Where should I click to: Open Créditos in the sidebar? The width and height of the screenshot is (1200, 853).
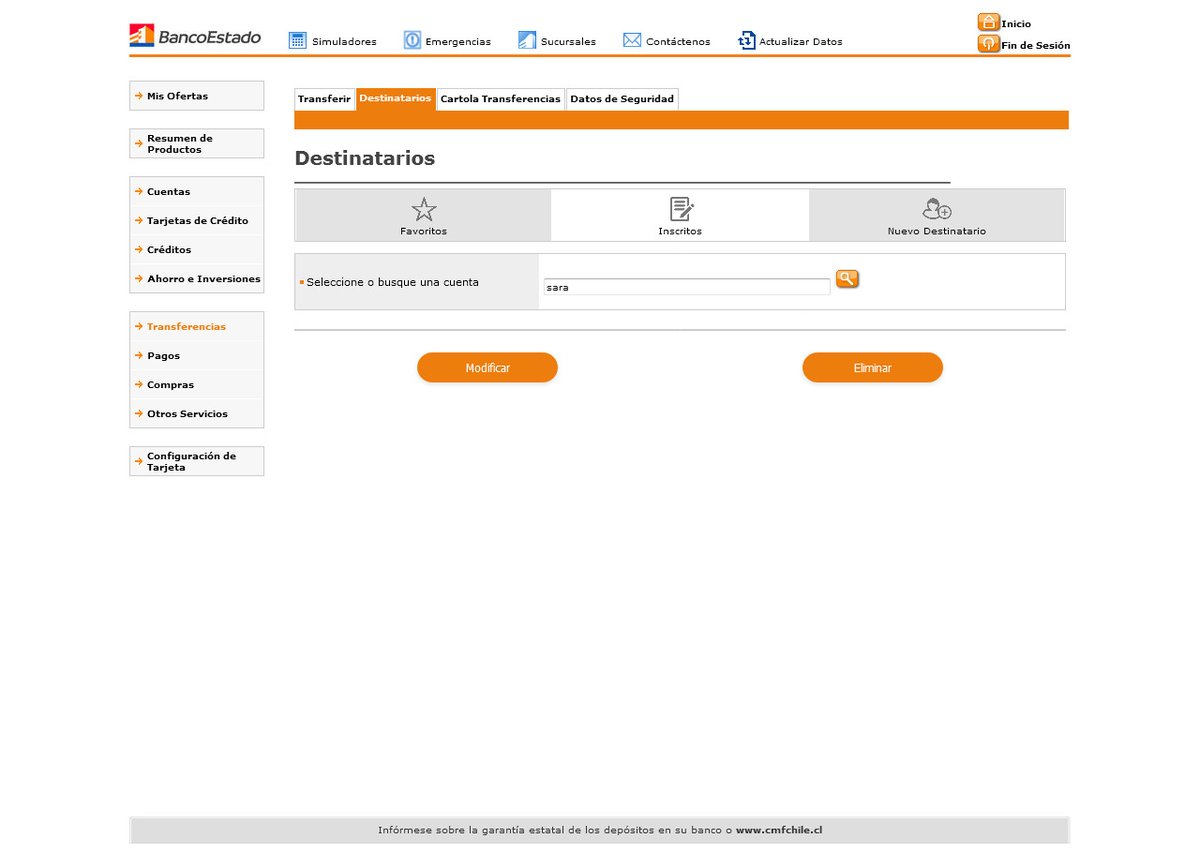coord(197,250)
